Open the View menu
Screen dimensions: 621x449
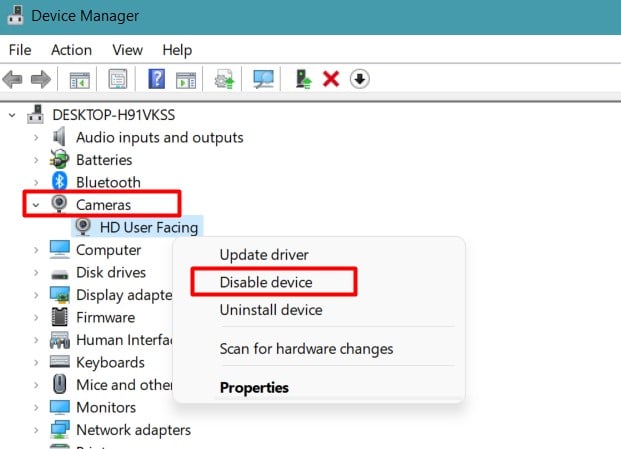[127, 50]
